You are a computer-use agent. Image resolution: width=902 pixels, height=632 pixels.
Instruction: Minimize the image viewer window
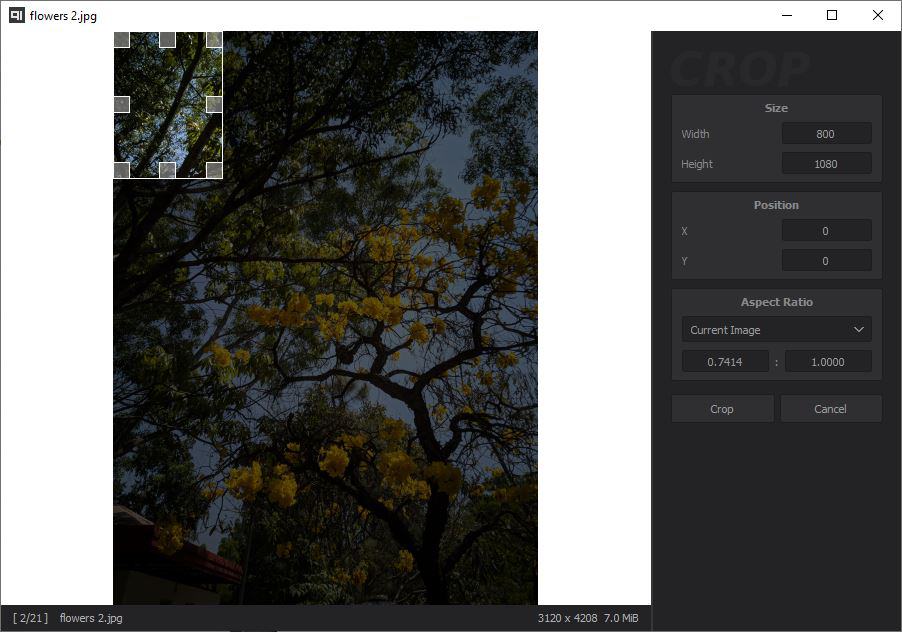[x=786, y=15]
